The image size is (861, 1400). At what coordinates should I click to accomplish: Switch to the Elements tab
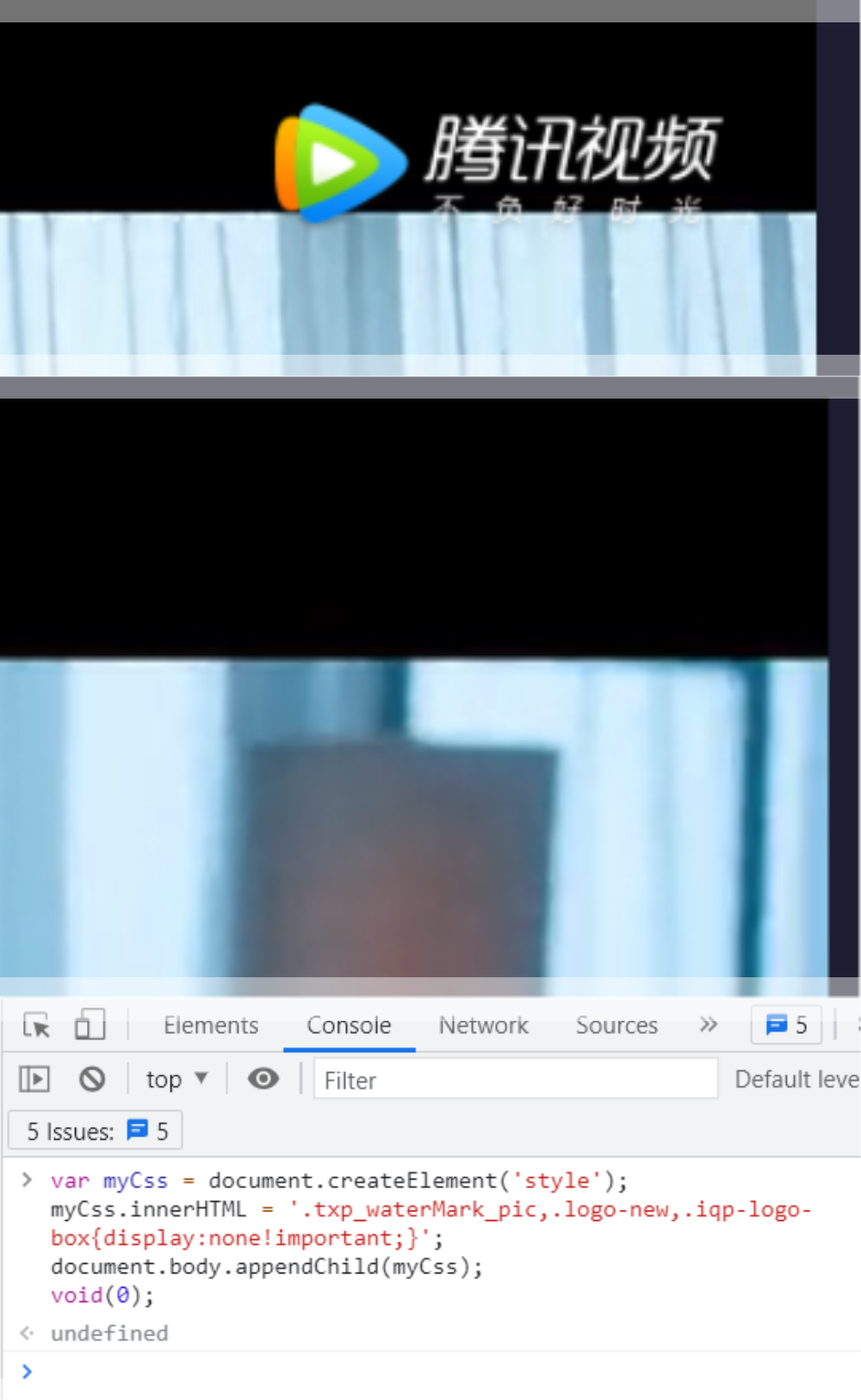click(211, 1025)
